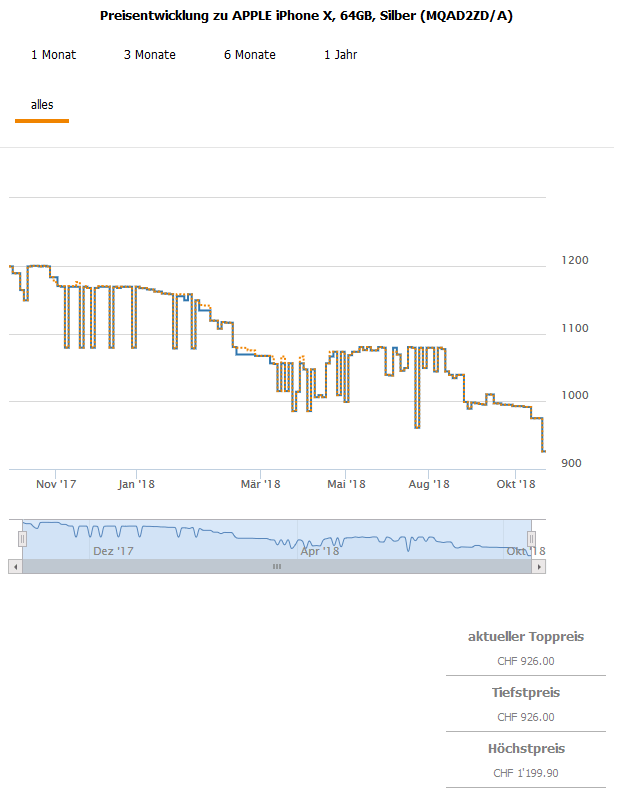
Task: Click the Mai '18 axis label
Action: pyautogui.click(x=346, y=484)
